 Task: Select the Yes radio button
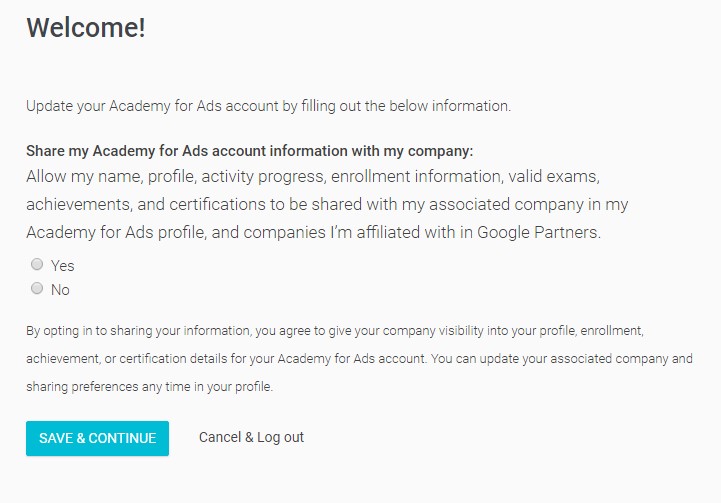point(37,265)
